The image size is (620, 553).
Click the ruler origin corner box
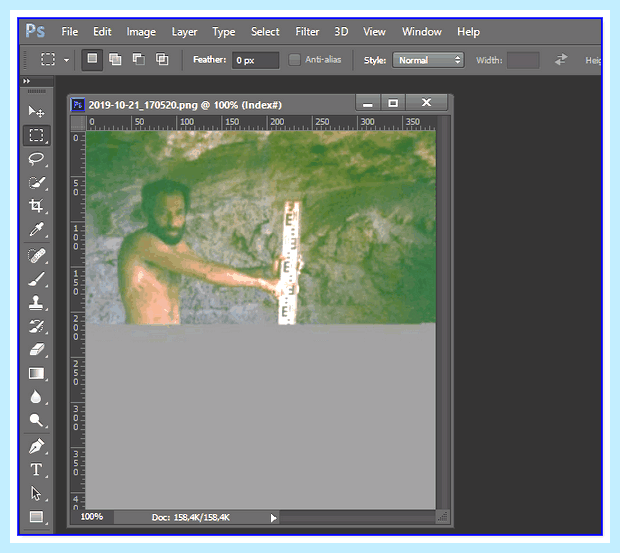78,123
